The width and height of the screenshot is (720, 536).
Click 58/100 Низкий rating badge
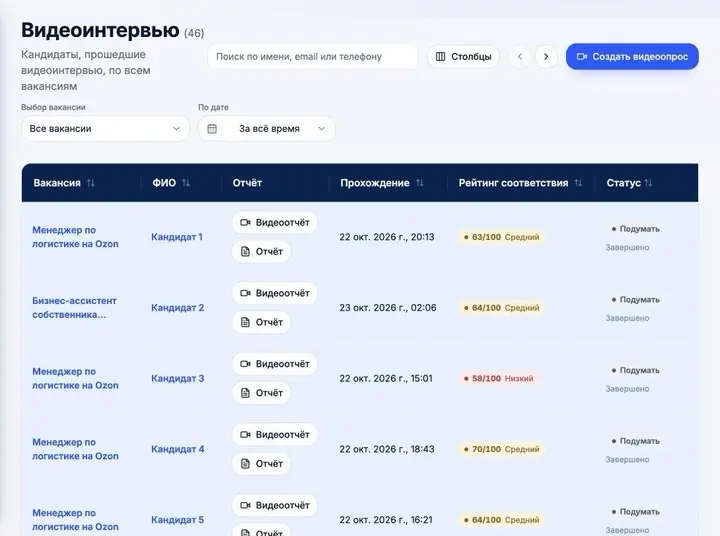click(498, 378)
